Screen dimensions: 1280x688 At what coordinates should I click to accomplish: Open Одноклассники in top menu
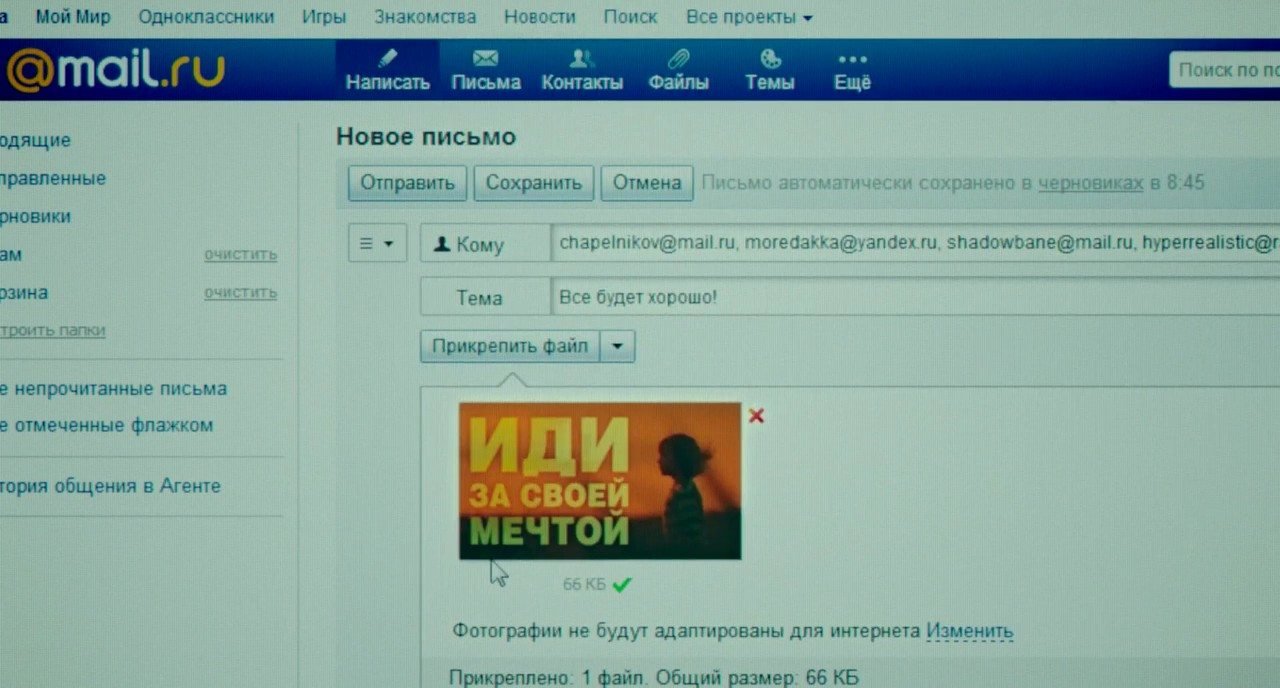coord(206,17)
